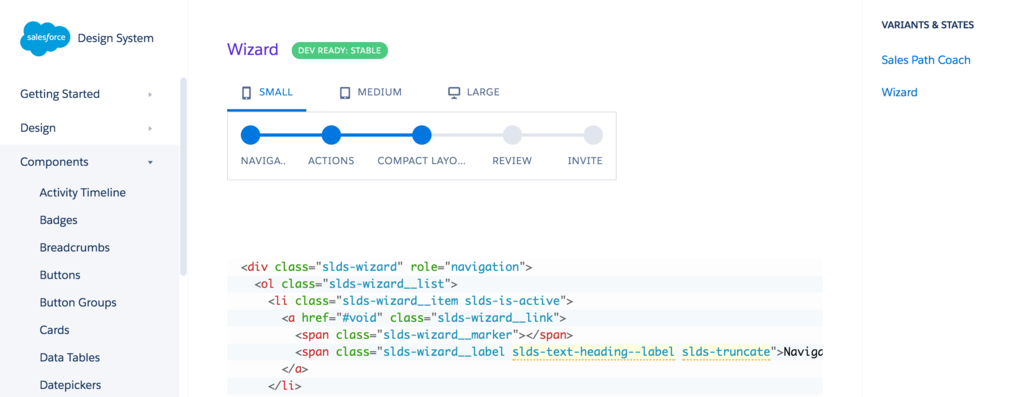
Task: Click the desktop monitor icon on Large tab
Action: (x=454, y=93)
